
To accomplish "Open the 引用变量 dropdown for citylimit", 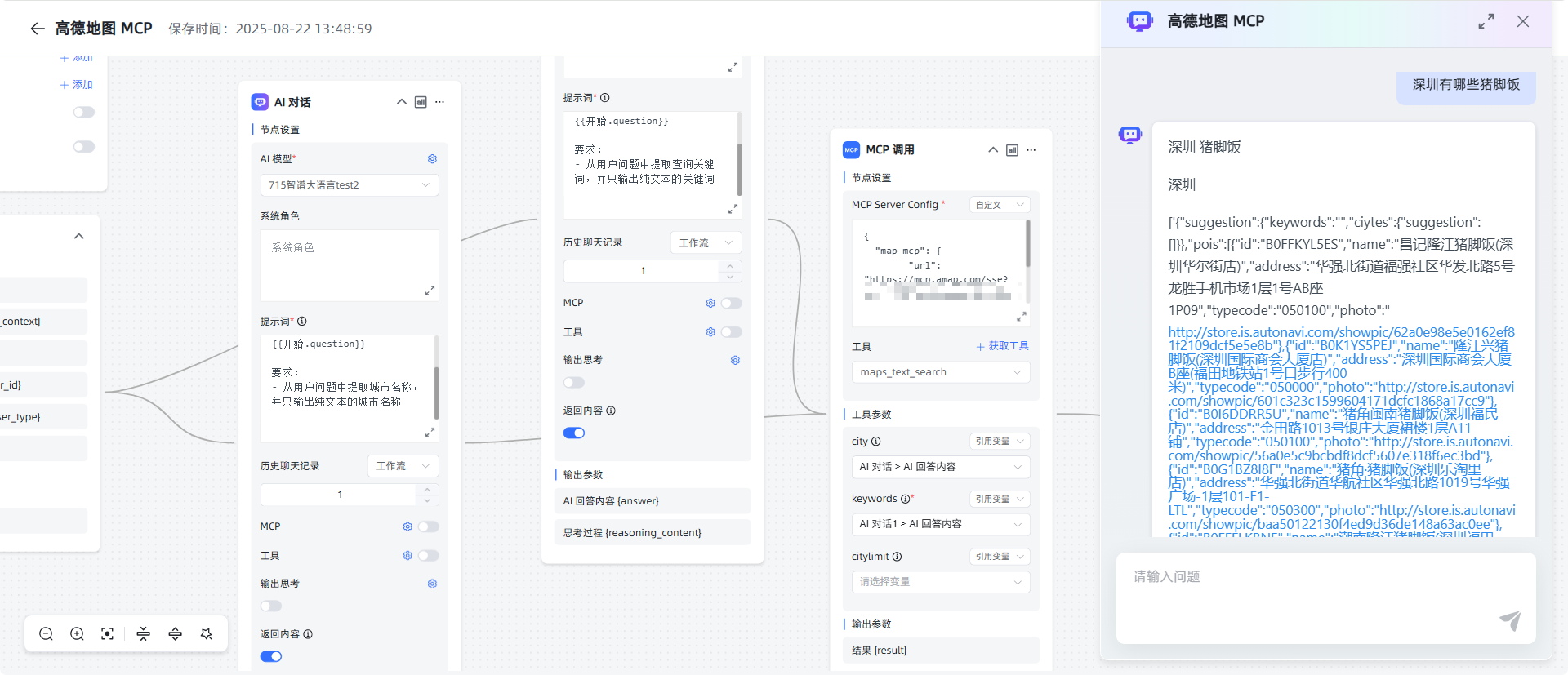I will (x=1000, y=557).
